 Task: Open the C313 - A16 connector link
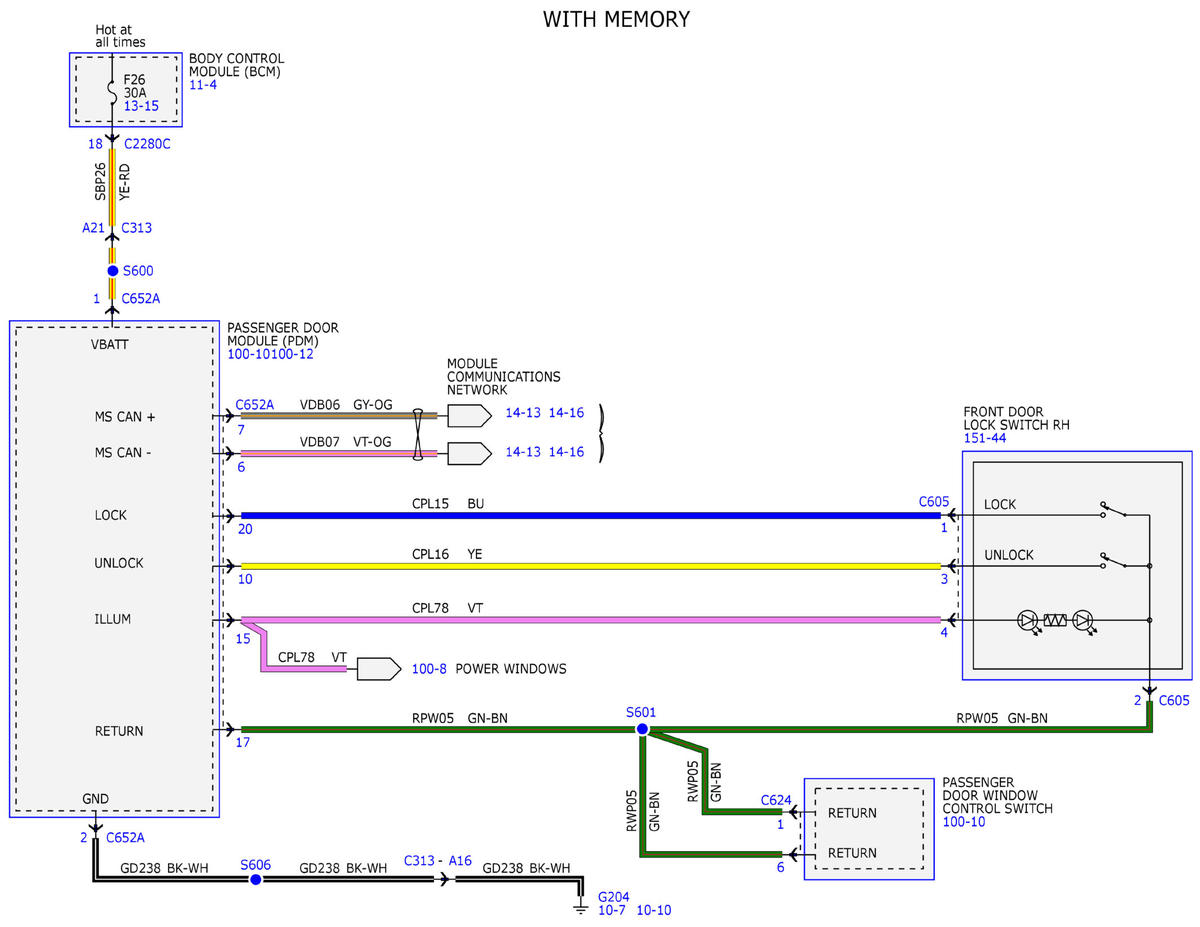point(437,860)
